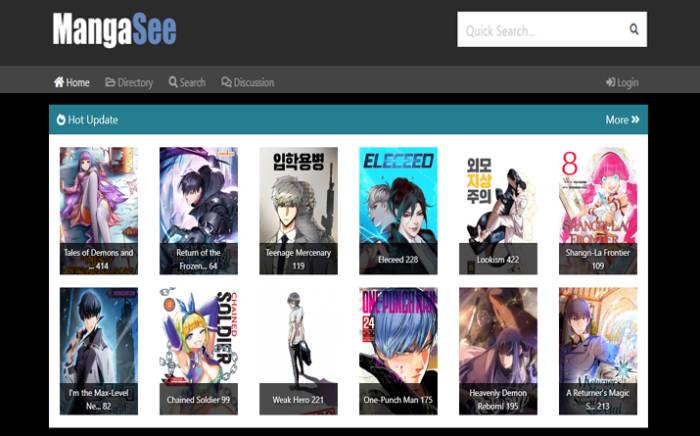Open Eleceed chapter 228

(398, 210)
